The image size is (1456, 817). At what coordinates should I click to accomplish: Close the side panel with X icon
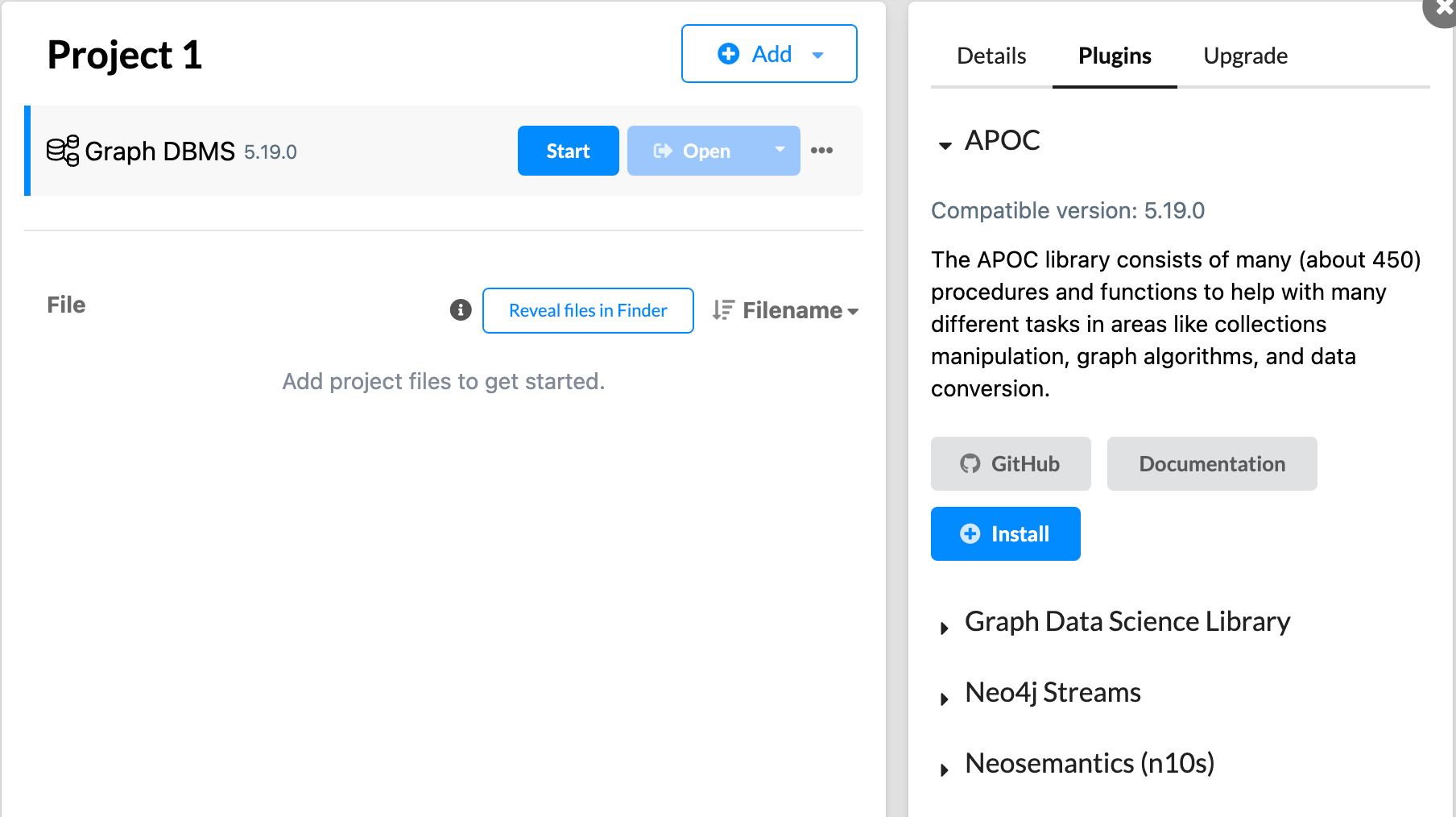click(x=1444, y=8)
